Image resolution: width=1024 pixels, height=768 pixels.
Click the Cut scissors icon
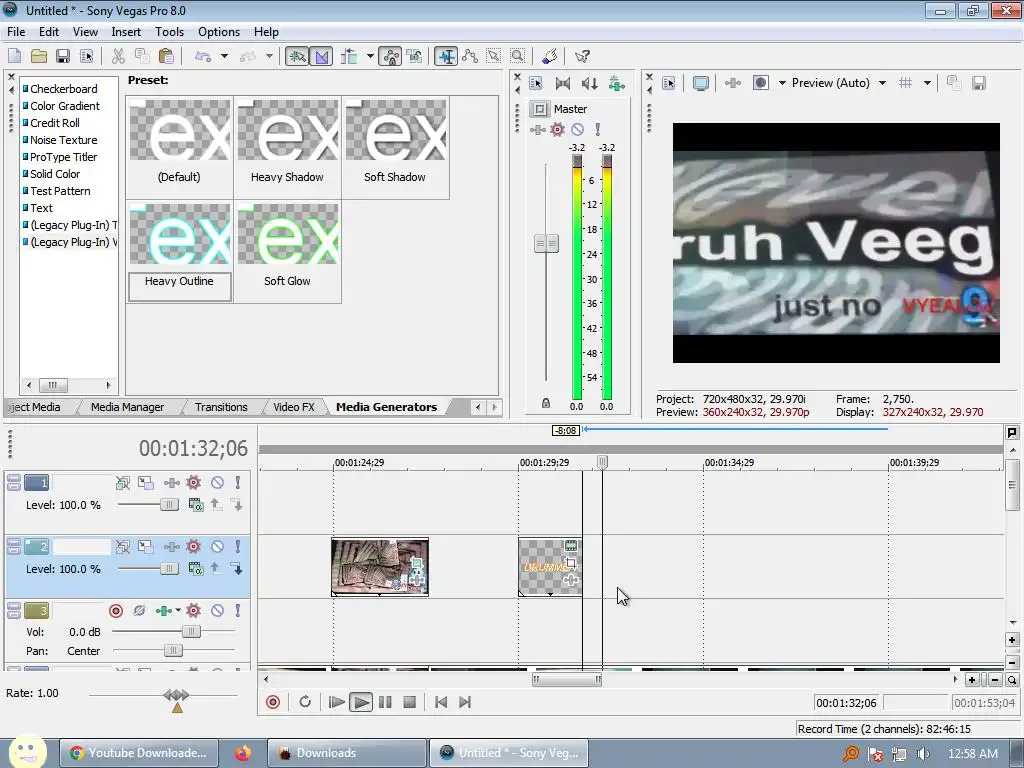click(x=118, y=56)
